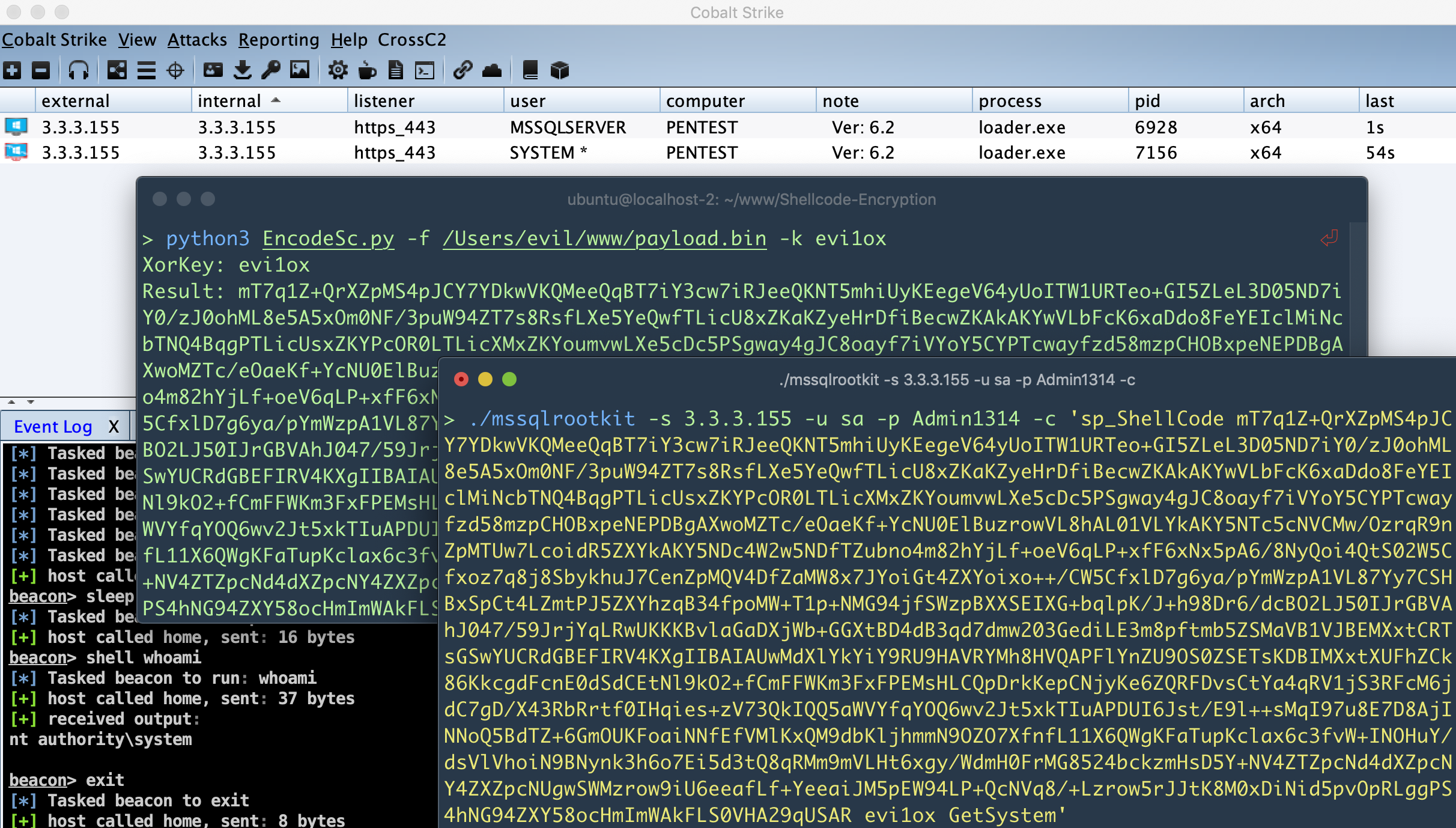Click the downloads arrow toolbar icon
Viewport: 1456px width, 828px height.
point(242,70)
